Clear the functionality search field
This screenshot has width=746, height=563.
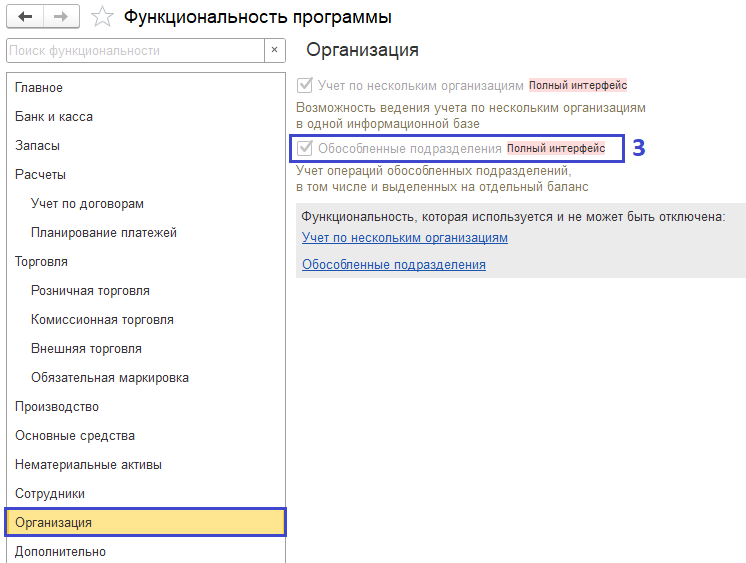tap(275, 50)
